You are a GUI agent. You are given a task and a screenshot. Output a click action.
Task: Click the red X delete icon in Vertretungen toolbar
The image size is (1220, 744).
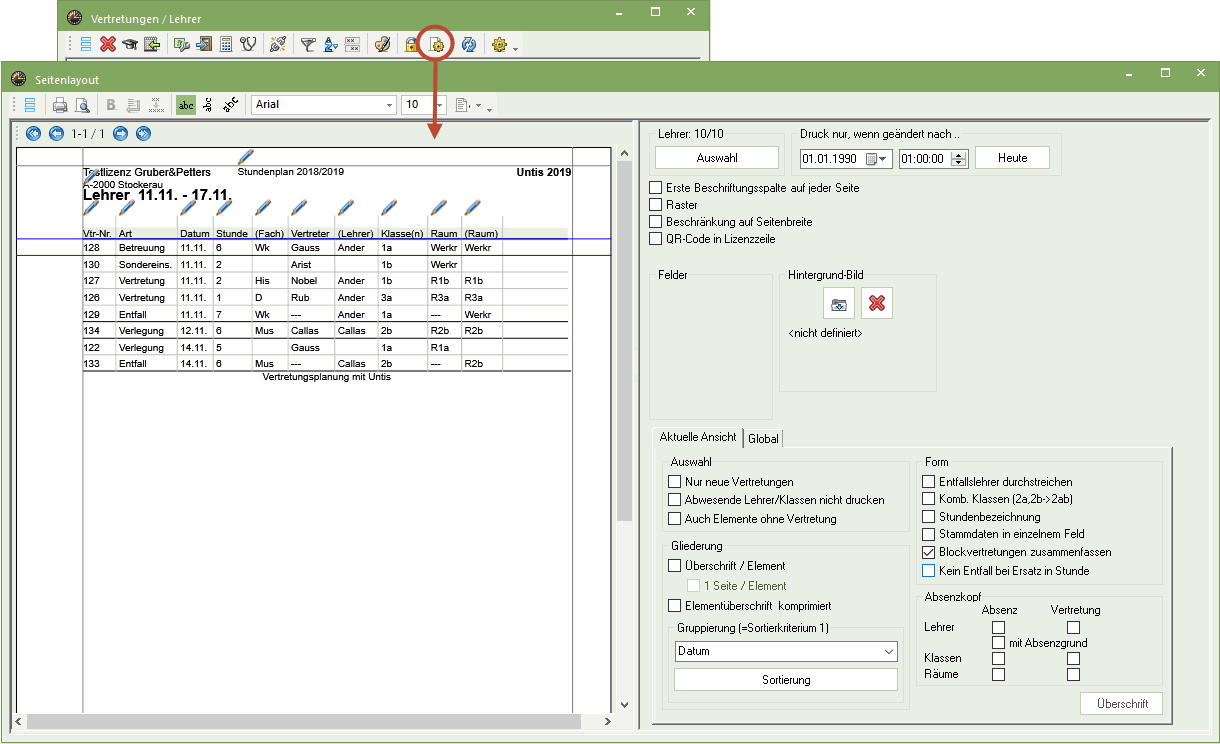coord(108,44)
